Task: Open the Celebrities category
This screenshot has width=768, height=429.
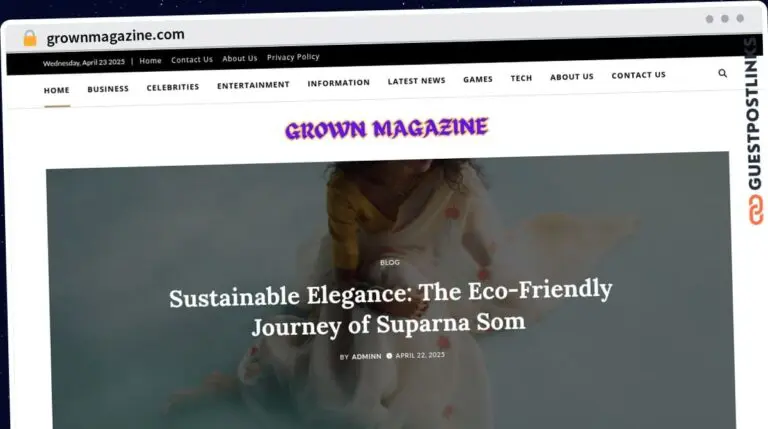Action: (x=173, y=87)
